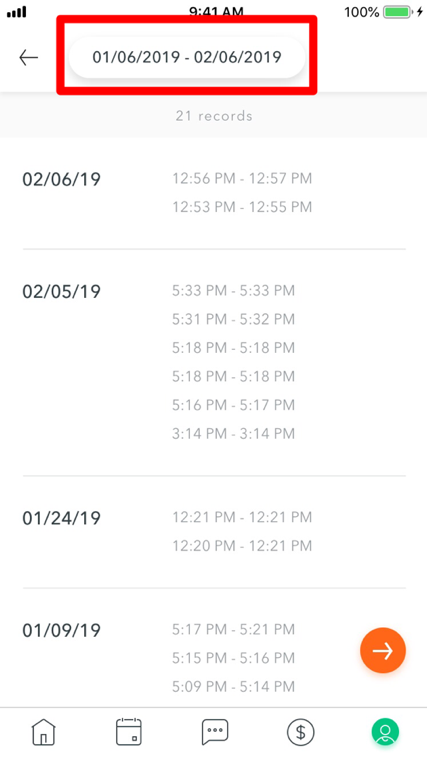Select the 5:17 PM - 5:21 PM record
This screenshot has width=427, height=762.
point(233,629)
